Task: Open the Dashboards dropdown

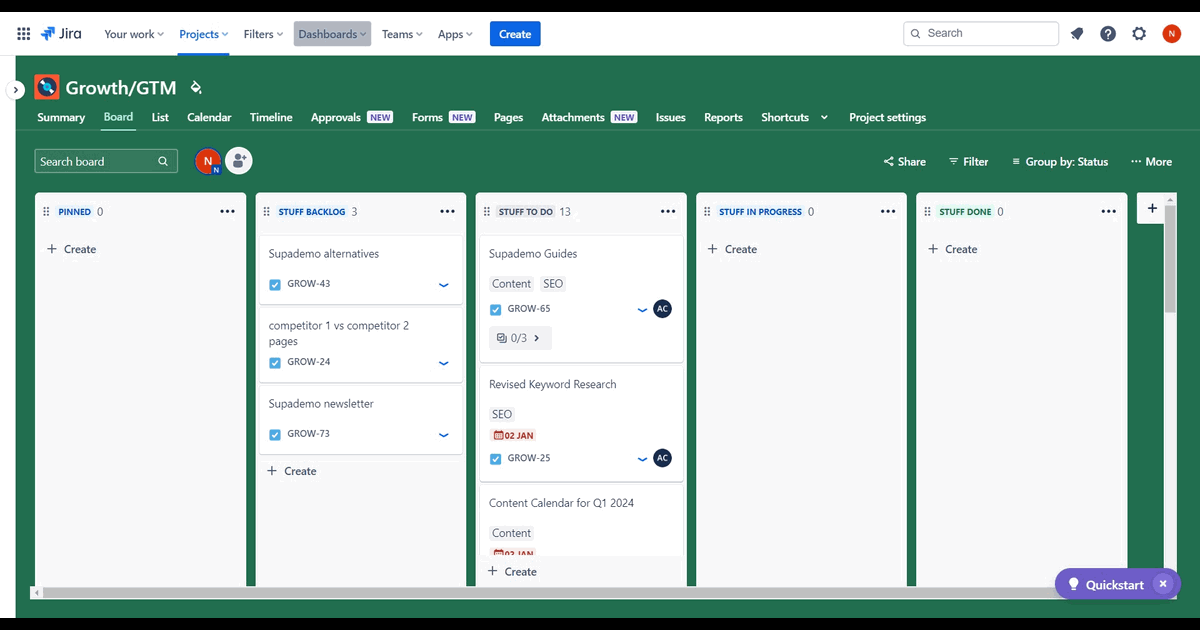Action: coord(333,34)
